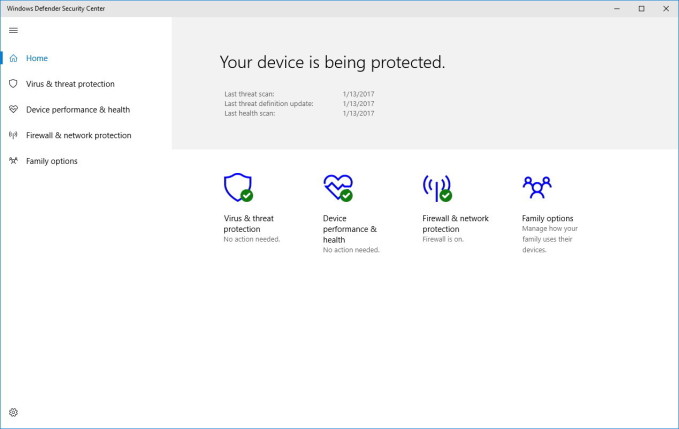The width and height of the screenshot is (679, 429).
Task: Click the Home house icon in sidebar
Action: 13,58
